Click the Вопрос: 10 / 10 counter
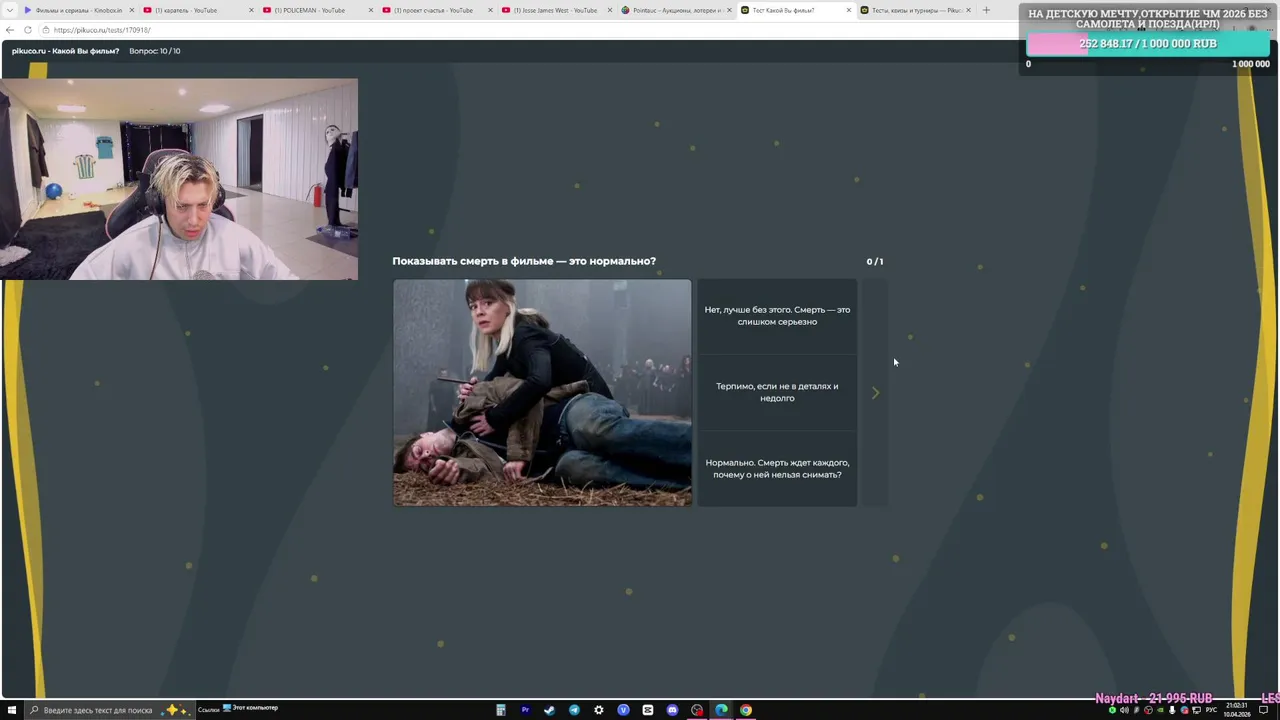 (x=155, y=51)
